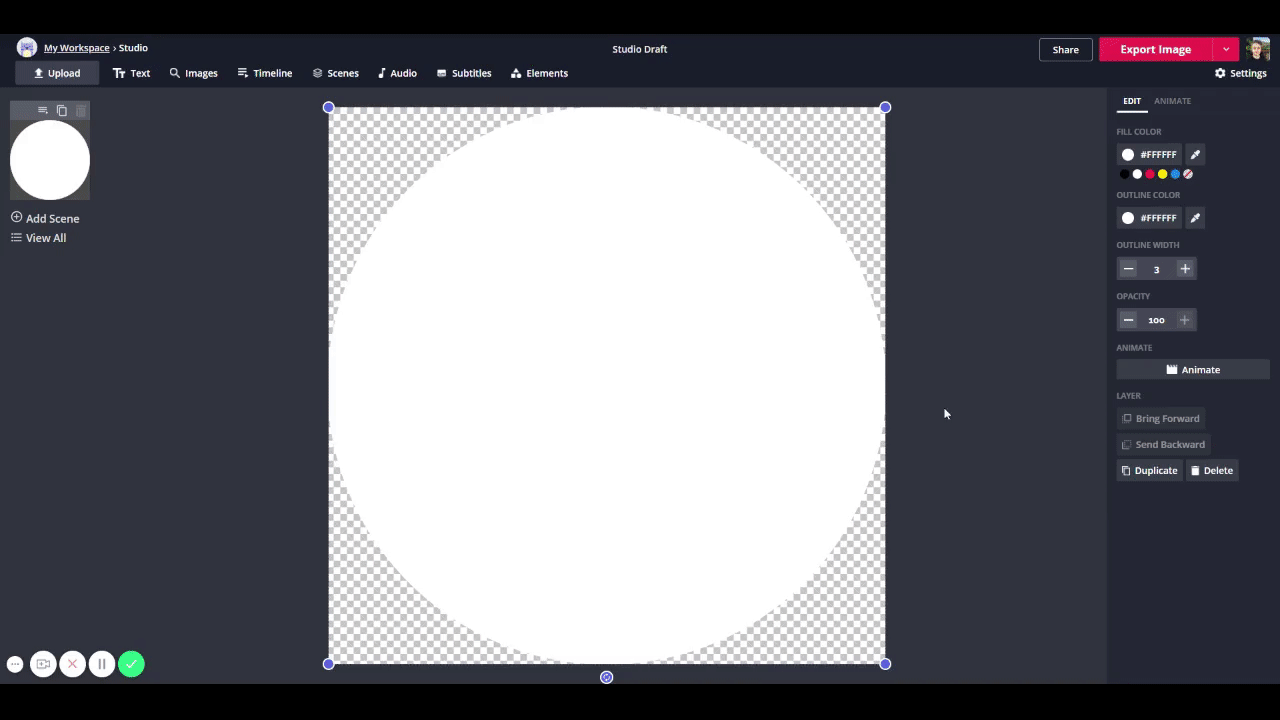Finish recording with the green checkmark
Image resolution: width=1280 pixels, height=720 pixels.
(131, 664)
